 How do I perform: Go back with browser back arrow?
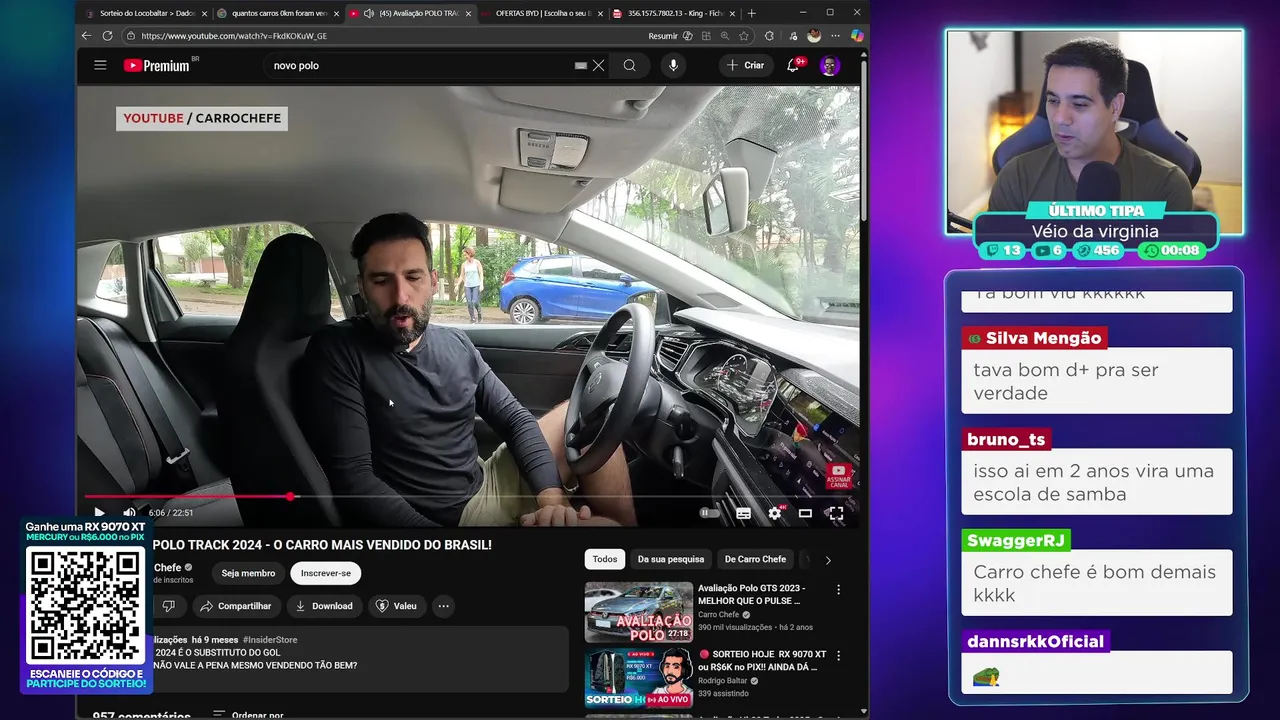pyautogui.click(x=86, y=36)
